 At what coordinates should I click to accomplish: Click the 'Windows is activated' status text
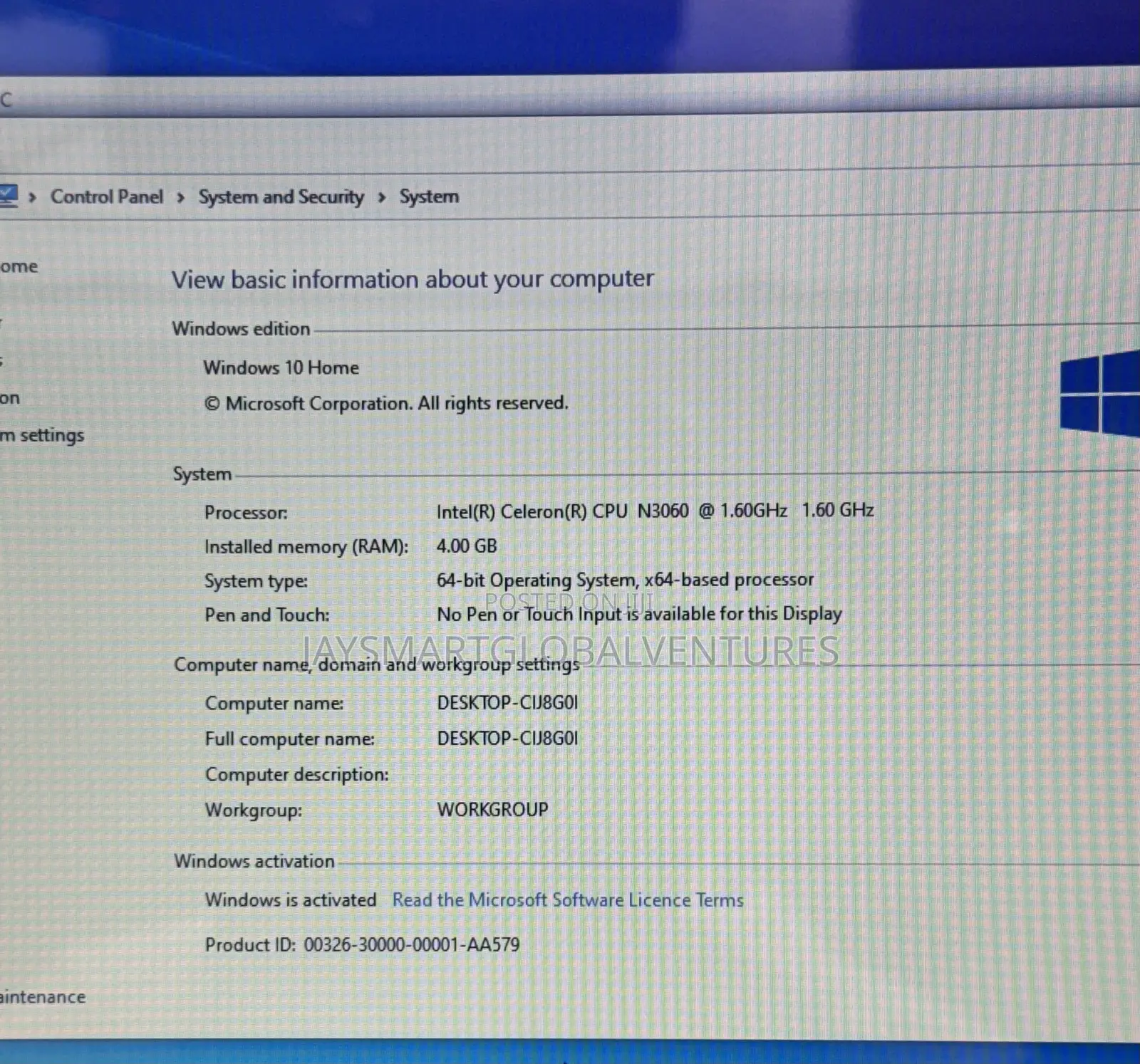click(x=291, y=900)
